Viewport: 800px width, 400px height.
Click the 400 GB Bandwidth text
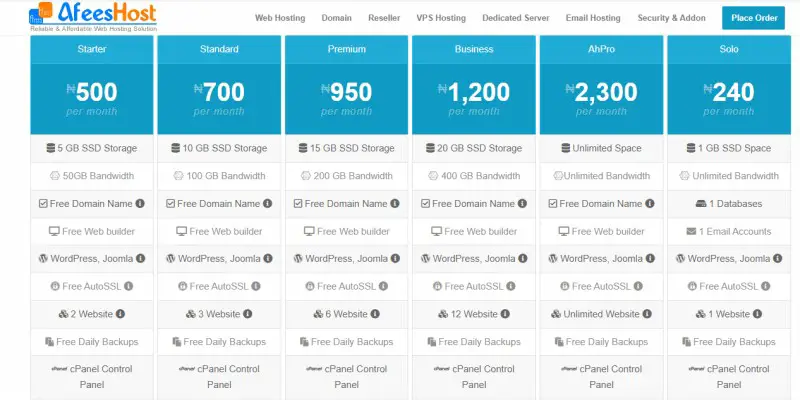(481, 176)
